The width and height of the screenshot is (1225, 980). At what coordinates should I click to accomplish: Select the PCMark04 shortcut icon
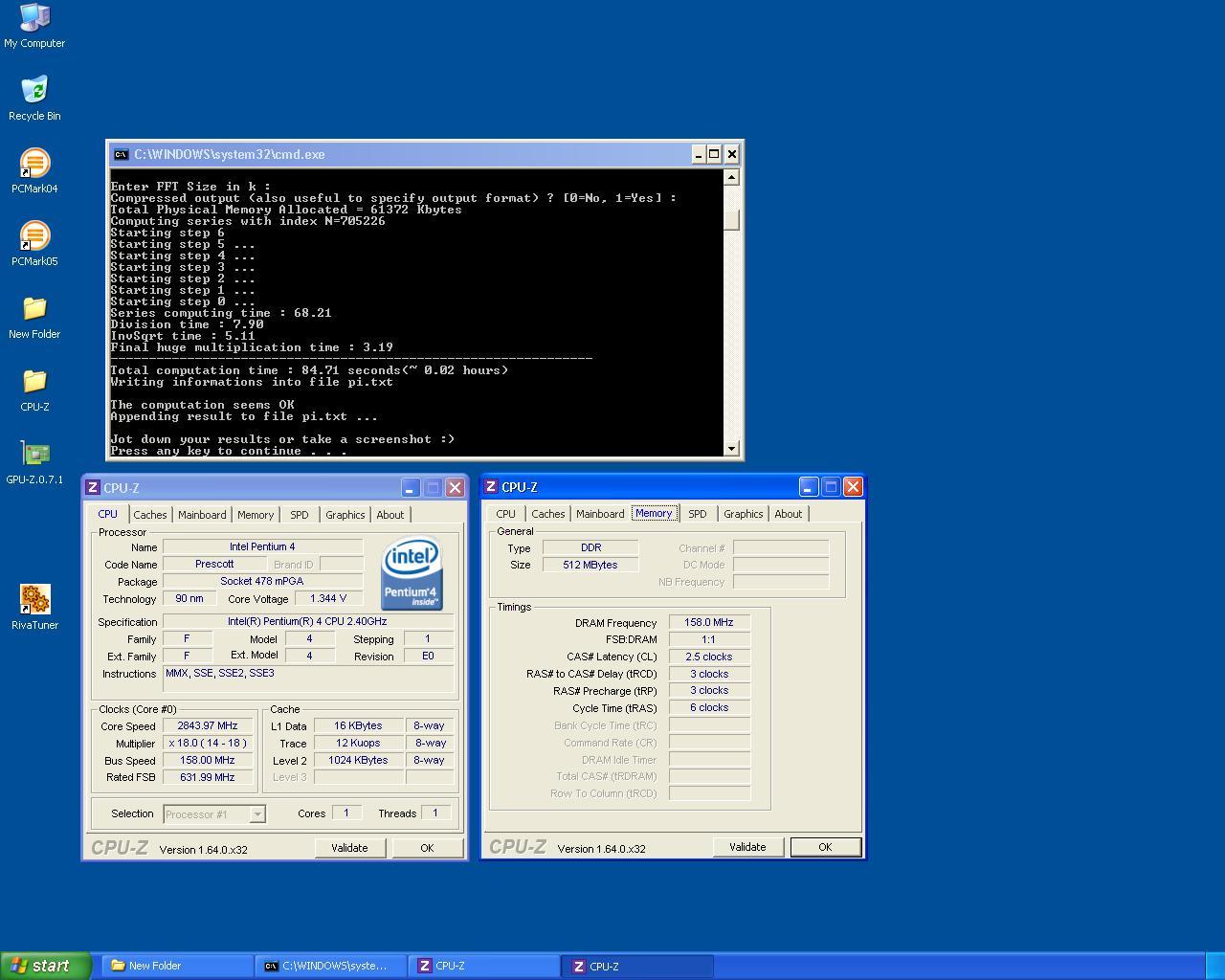pyautogui.click(x=34, y=172)
